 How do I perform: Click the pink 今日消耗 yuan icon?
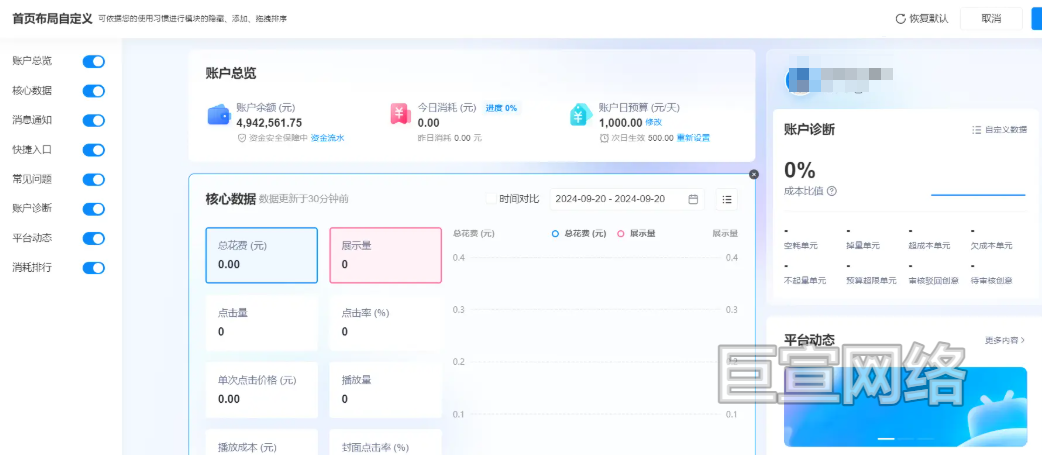(400, 115)
